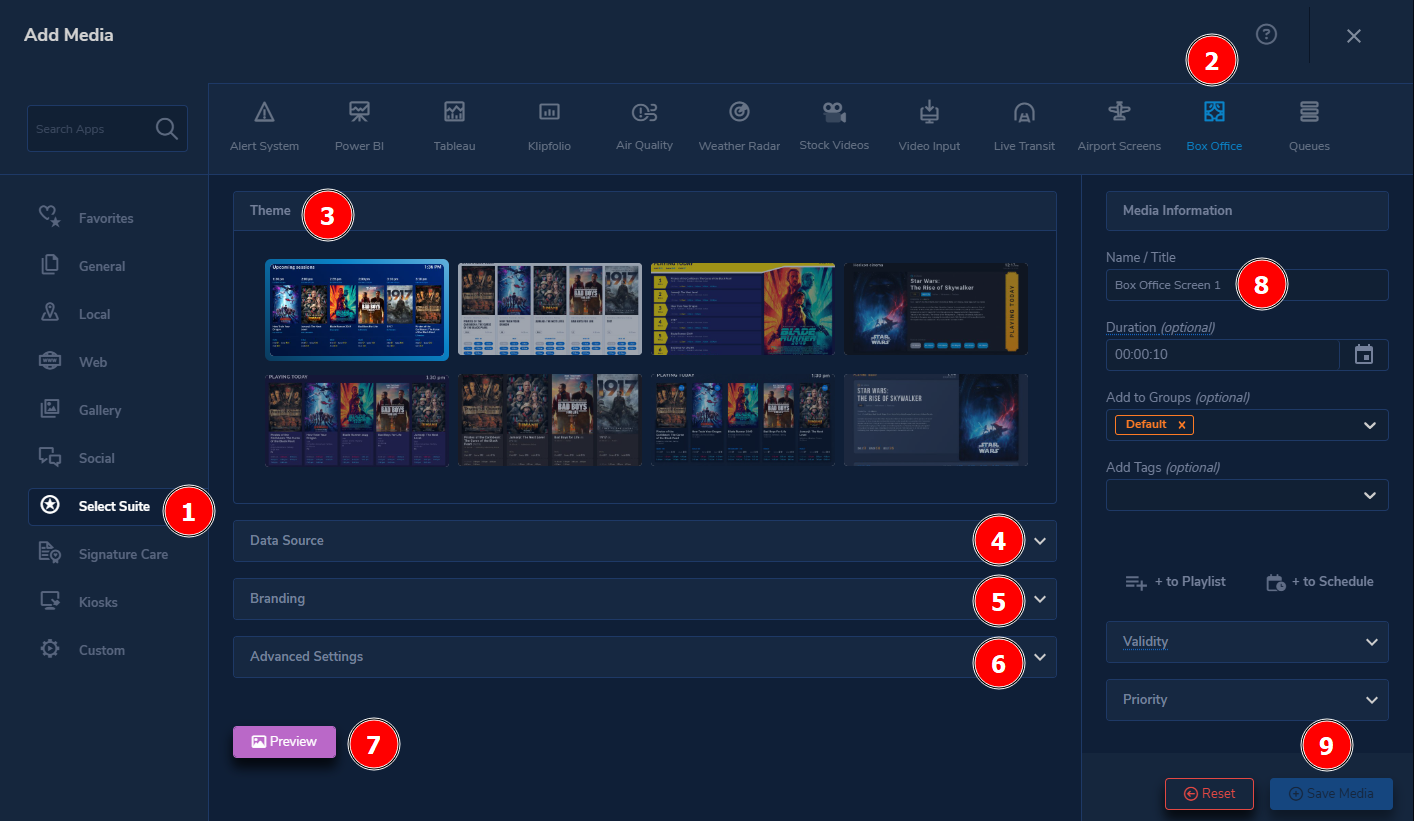Select the light gray poster grid theme

coord(549,309)
